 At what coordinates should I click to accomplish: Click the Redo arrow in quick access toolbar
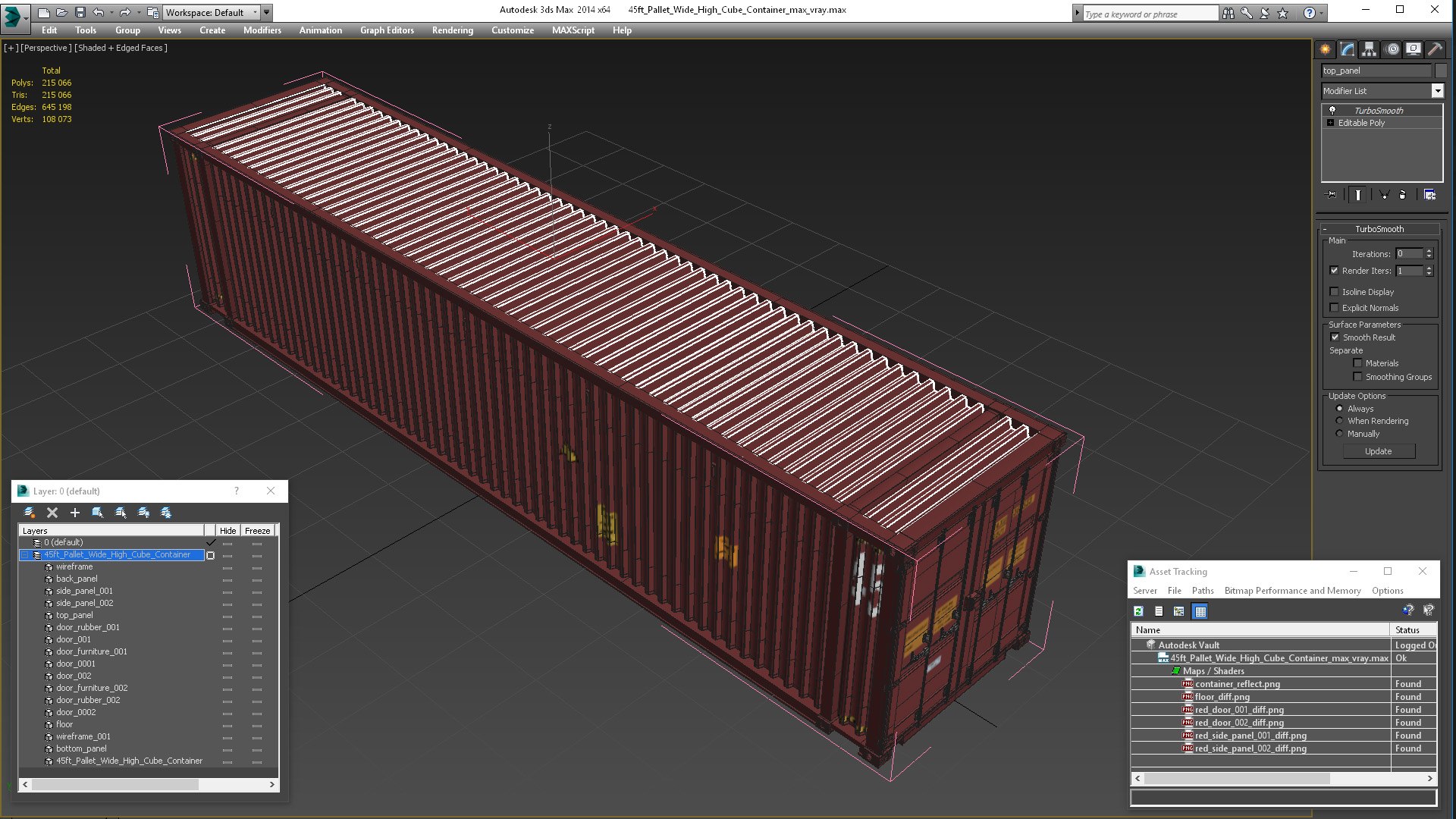(125, 12)
